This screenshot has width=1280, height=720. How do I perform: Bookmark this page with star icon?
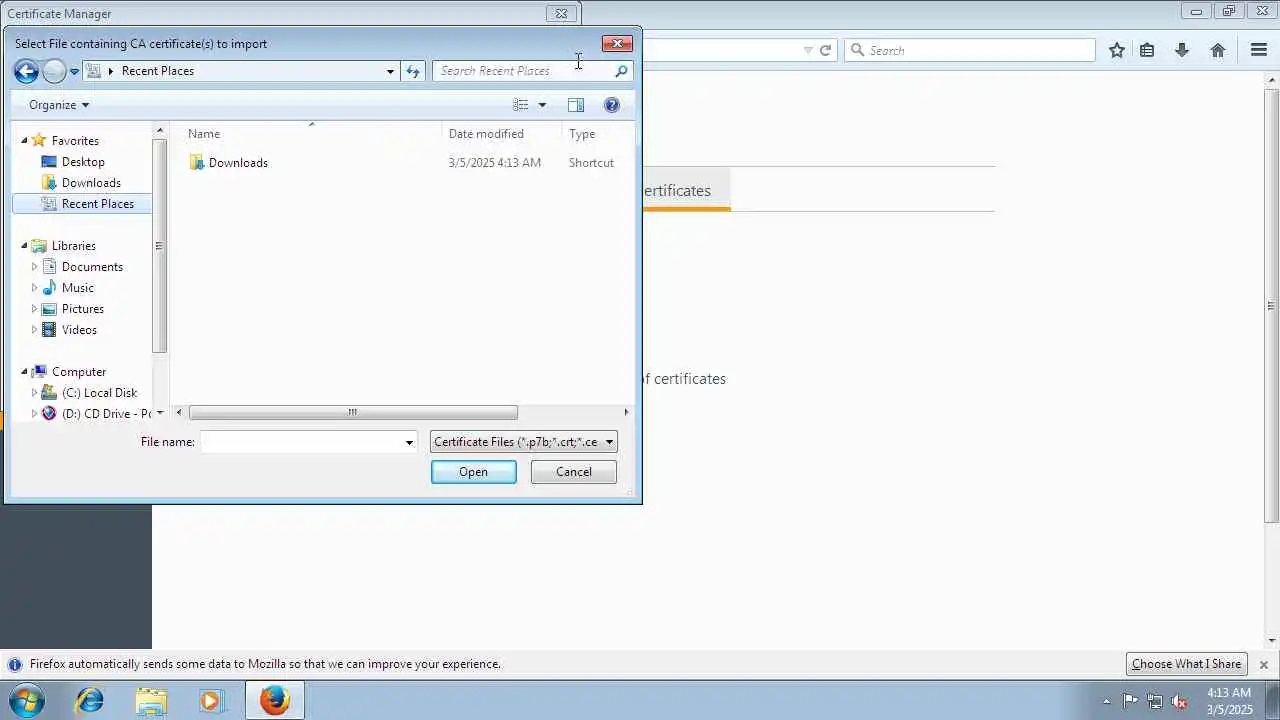1117,50
